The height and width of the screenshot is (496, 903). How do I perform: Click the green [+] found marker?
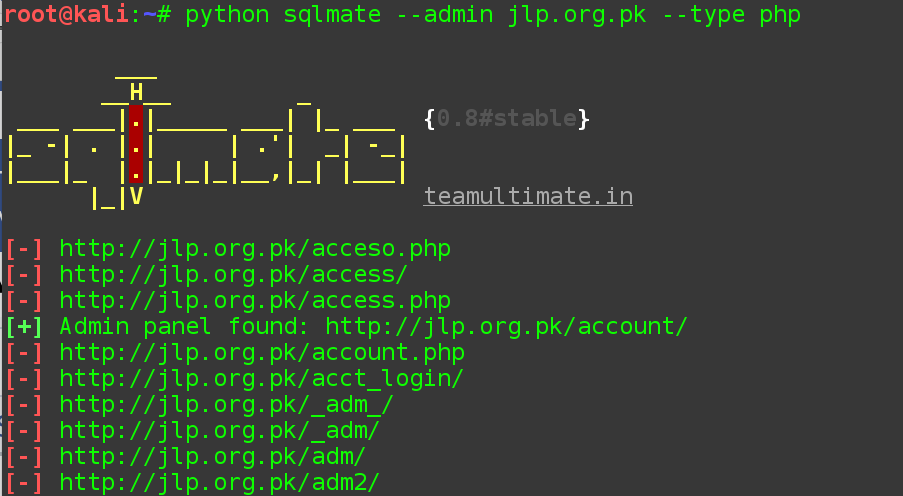pyautogui.click(x=24, y=327)
